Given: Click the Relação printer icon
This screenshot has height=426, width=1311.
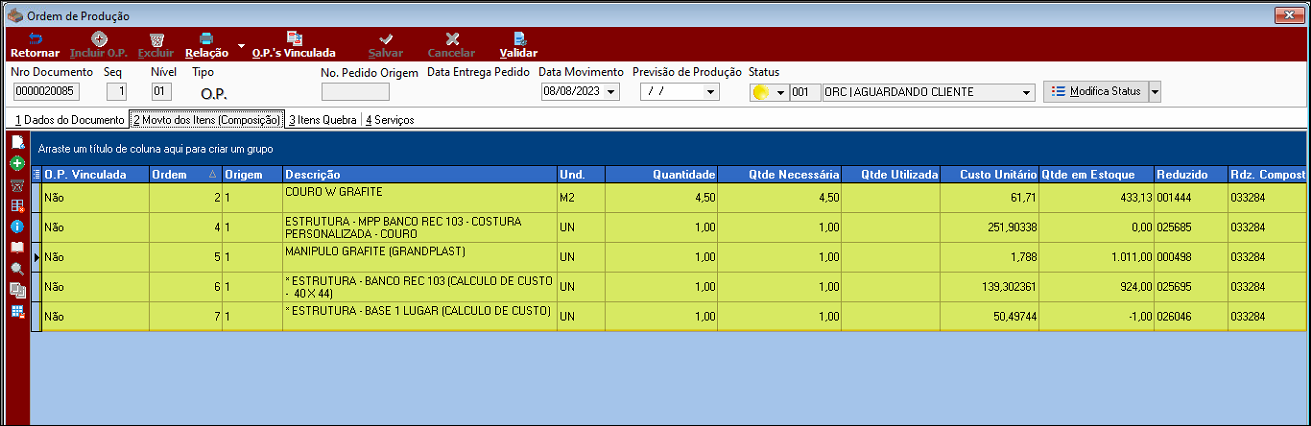Looking at the screenshot, I should click(x=206, y=39).
